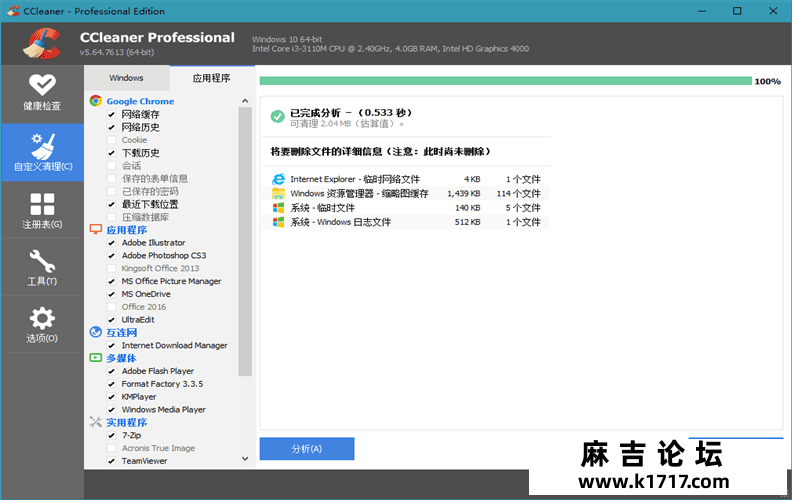Switch to the 应用程序 tab
This screenshot has height=500, width=792.
click(212, 78)
